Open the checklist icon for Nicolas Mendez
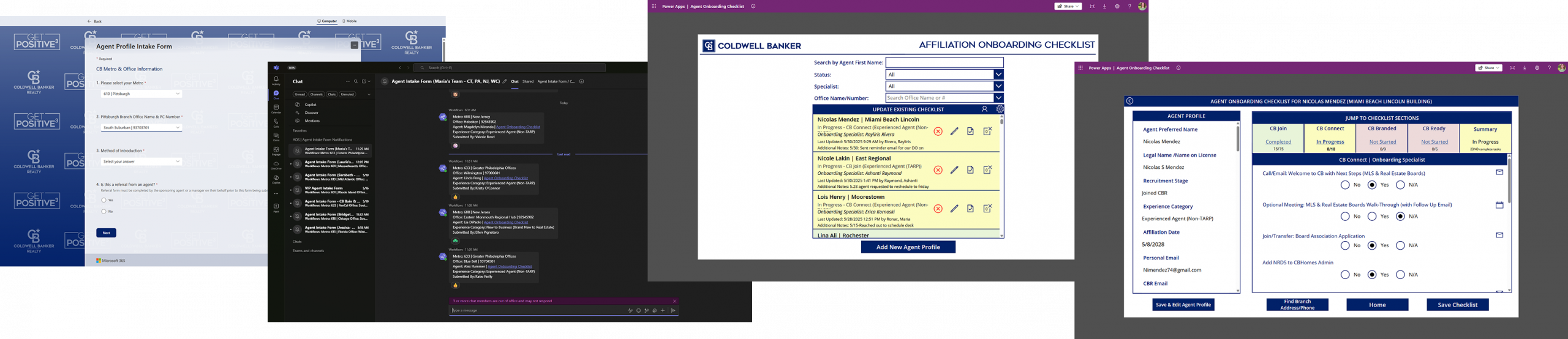The image size is (1568, 339). (x=970, y=132)
